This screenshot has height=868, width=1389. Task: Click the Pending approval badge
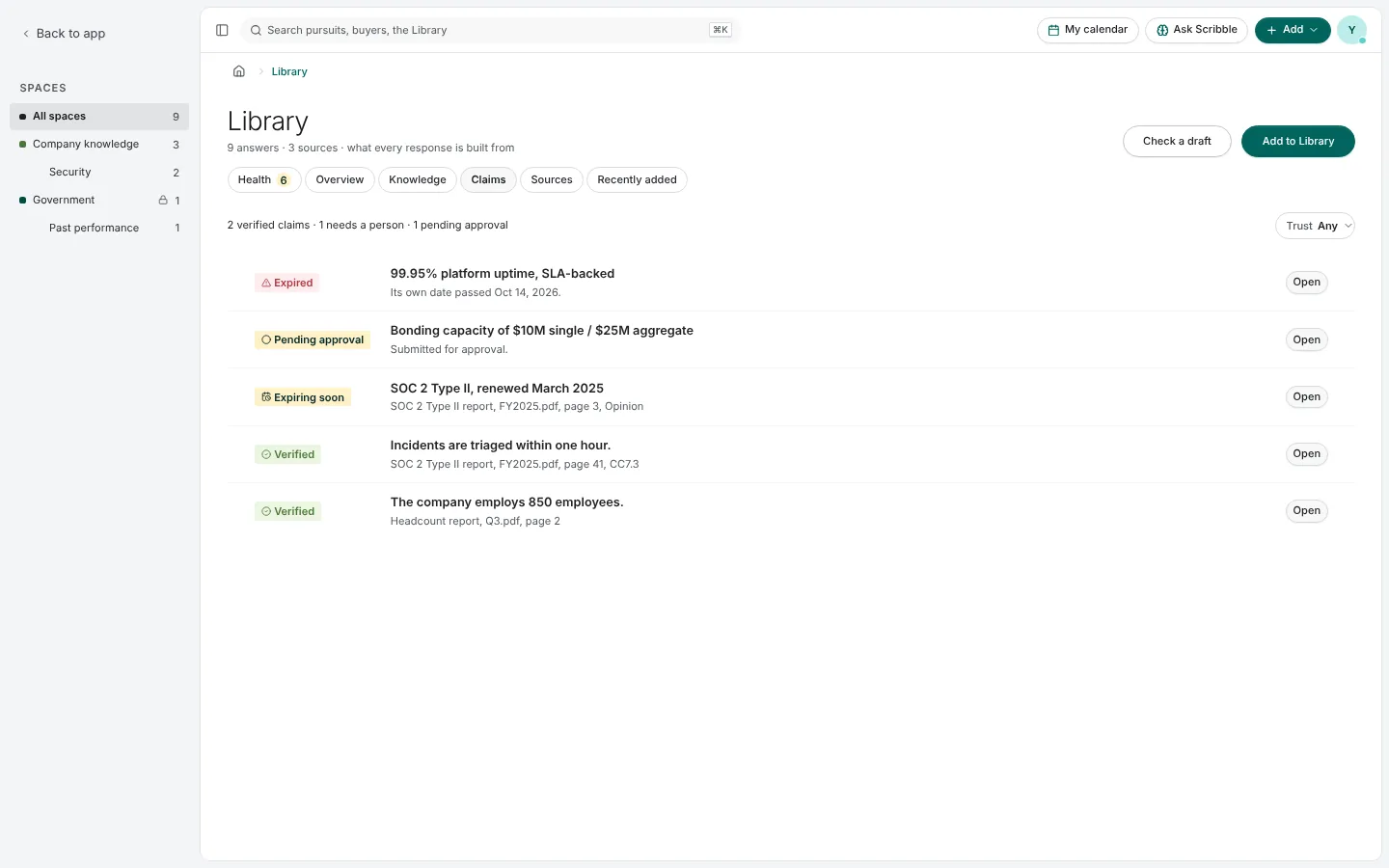pyautogui.click(x=313, y=339)
